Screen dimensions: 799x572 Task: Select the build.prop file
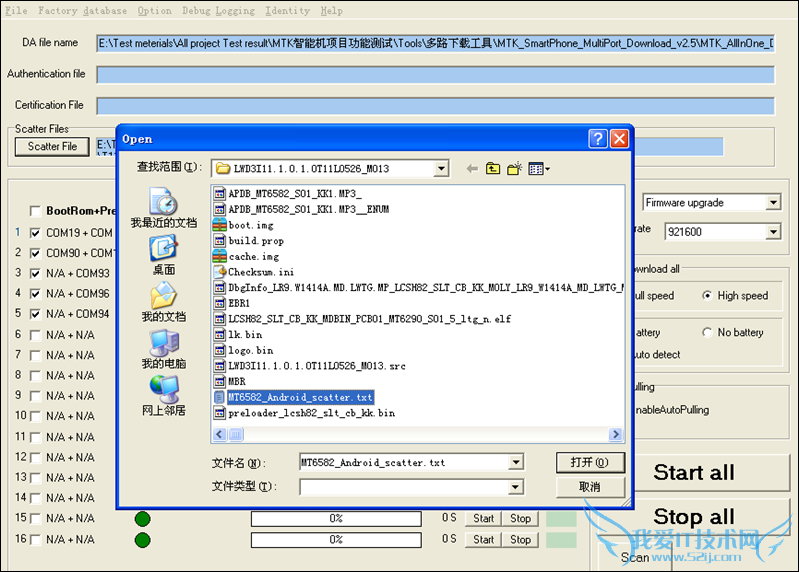coord(249,240)
